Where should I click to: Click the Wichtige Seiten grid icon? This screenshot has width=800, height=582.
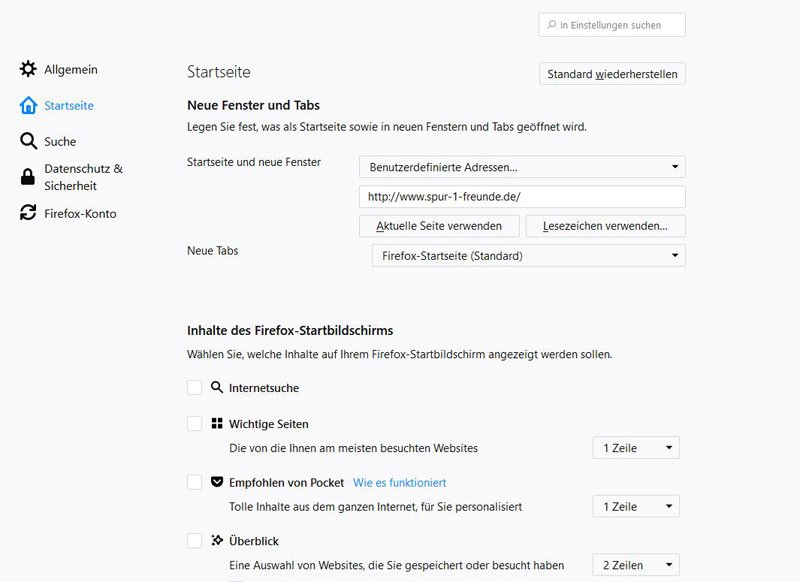click(x=217, y=424)
